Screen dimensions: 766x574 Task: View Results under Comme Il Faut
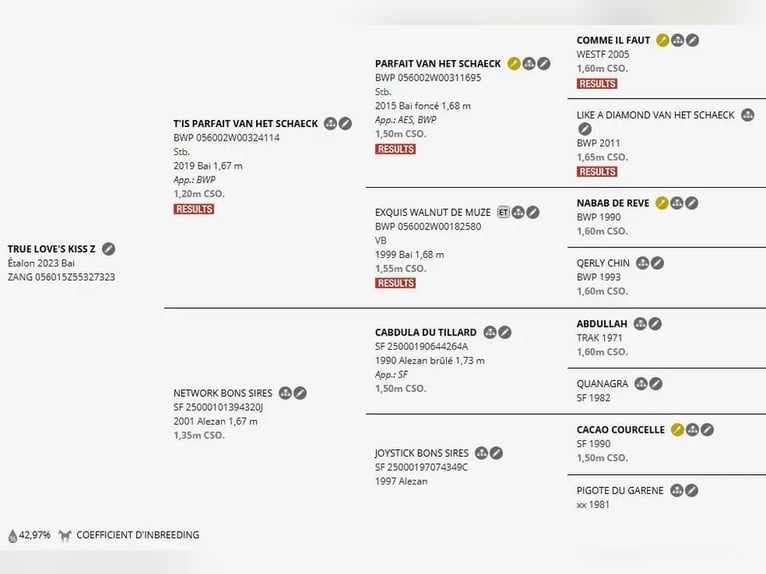pos(597,84)
